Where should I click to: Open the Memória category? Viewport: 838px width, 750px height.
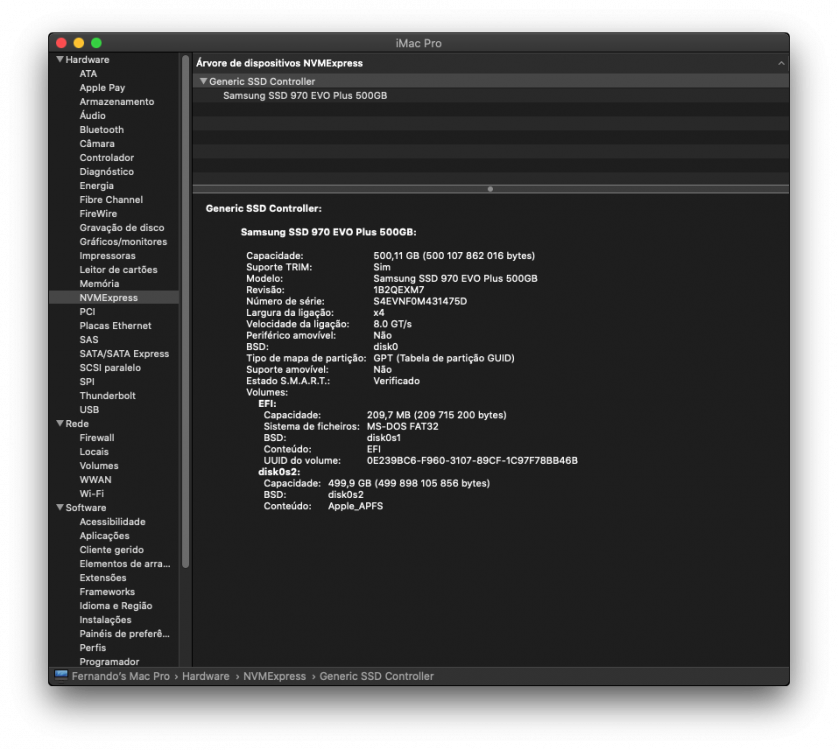click(99, 283)
